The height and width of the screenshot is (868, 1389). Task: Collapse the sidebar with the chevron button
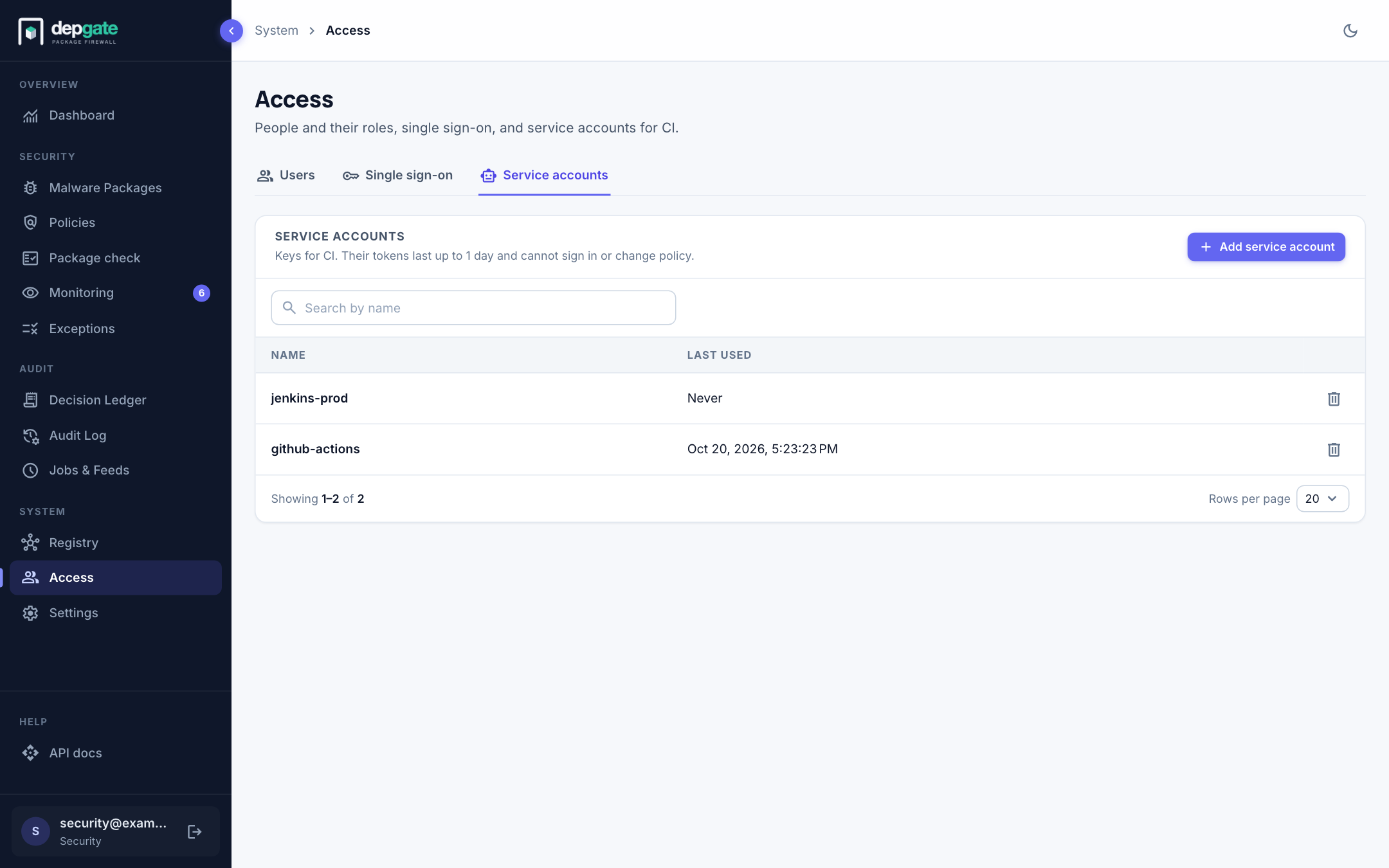pos(232,30)
